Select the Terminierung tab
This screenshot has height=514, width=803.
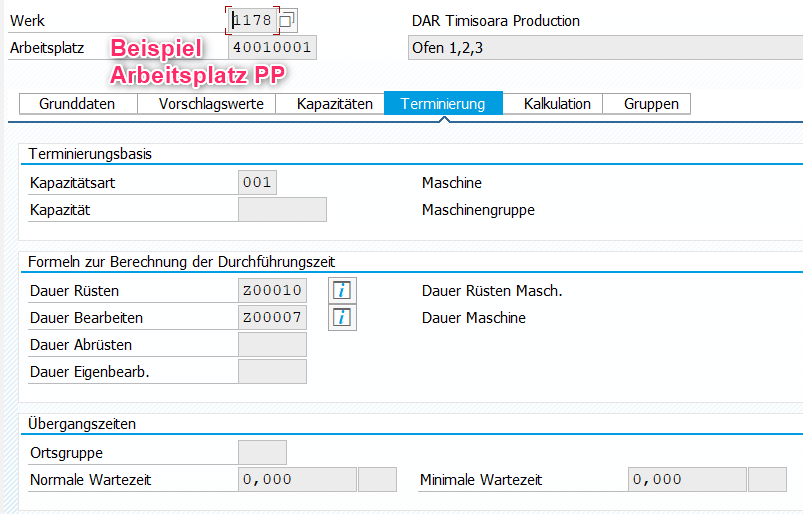(x=442, y=104)
